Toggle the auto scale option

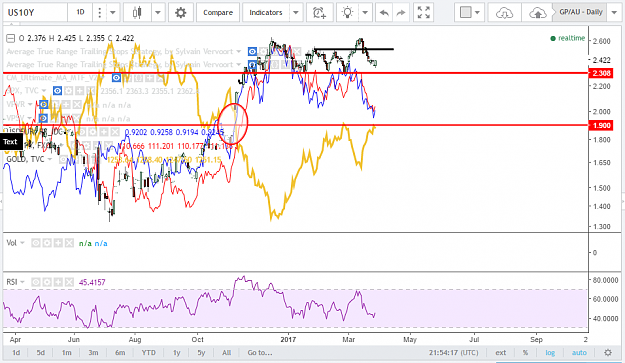(x=579, y=353)
